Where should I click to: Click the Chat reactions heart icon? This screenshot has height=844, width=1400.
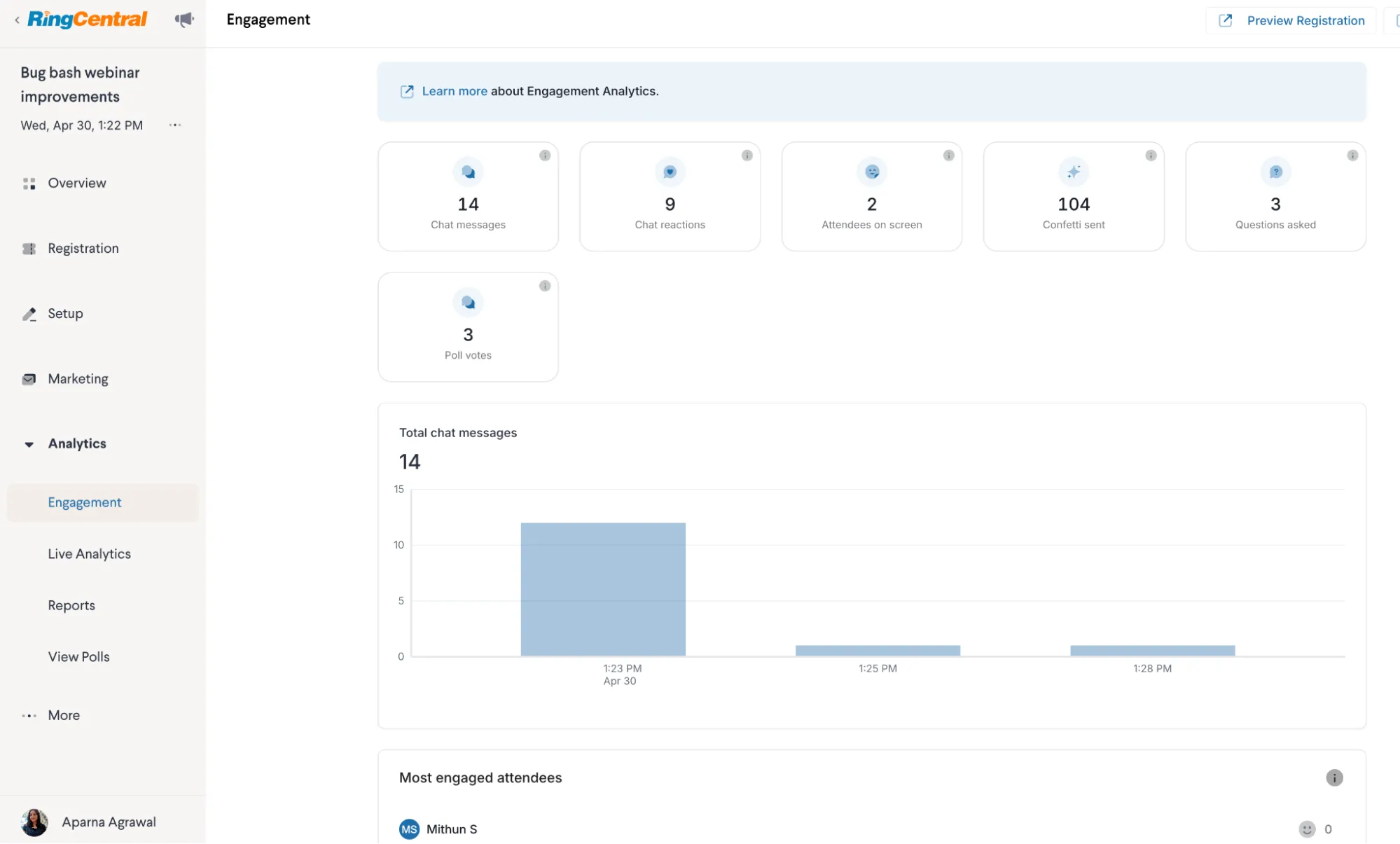click(x=670, y=172)
